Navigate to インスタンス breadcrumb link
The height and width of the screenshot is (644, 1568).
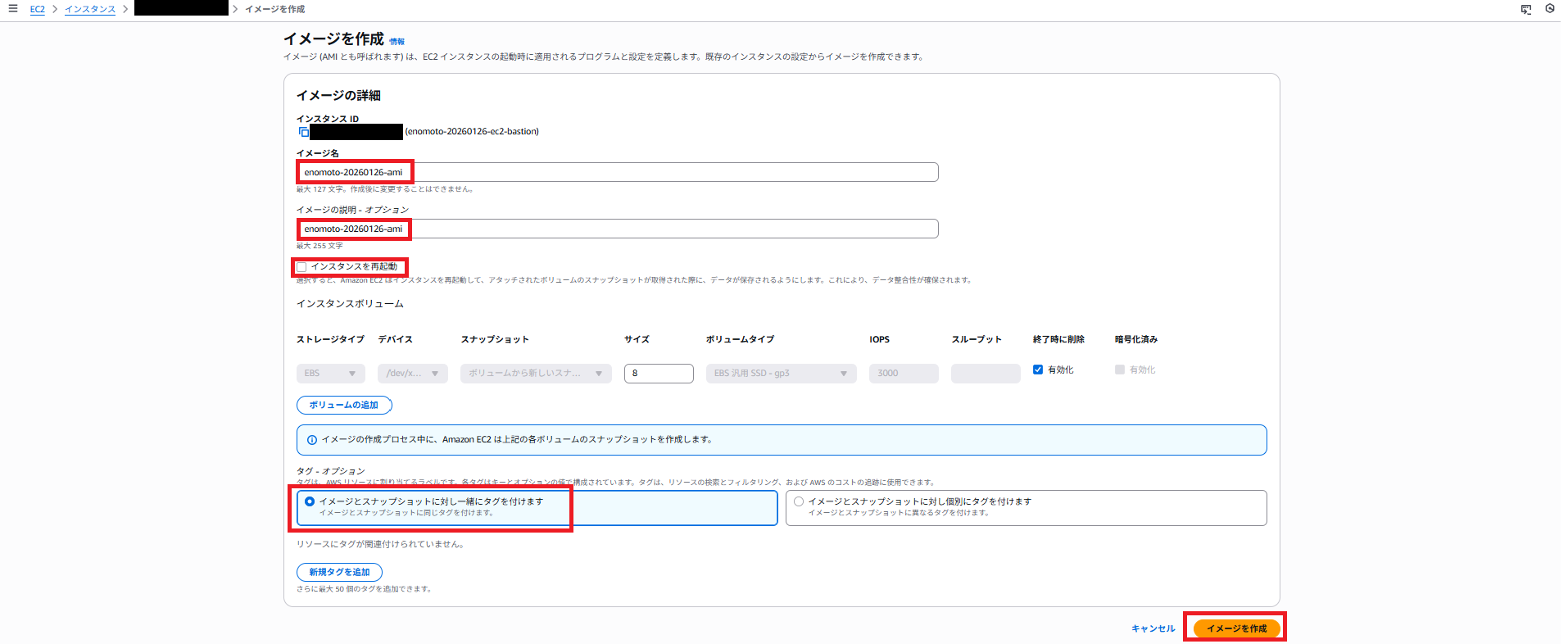click(90, 9)
